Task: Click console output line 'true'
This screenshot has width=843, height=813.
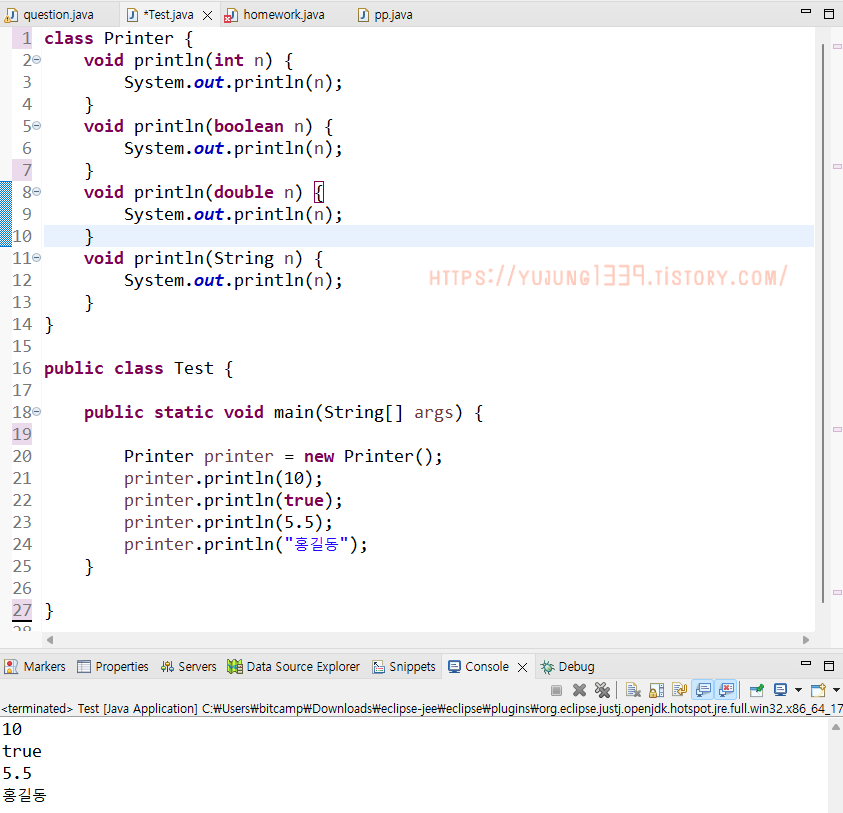Action: 22,751
